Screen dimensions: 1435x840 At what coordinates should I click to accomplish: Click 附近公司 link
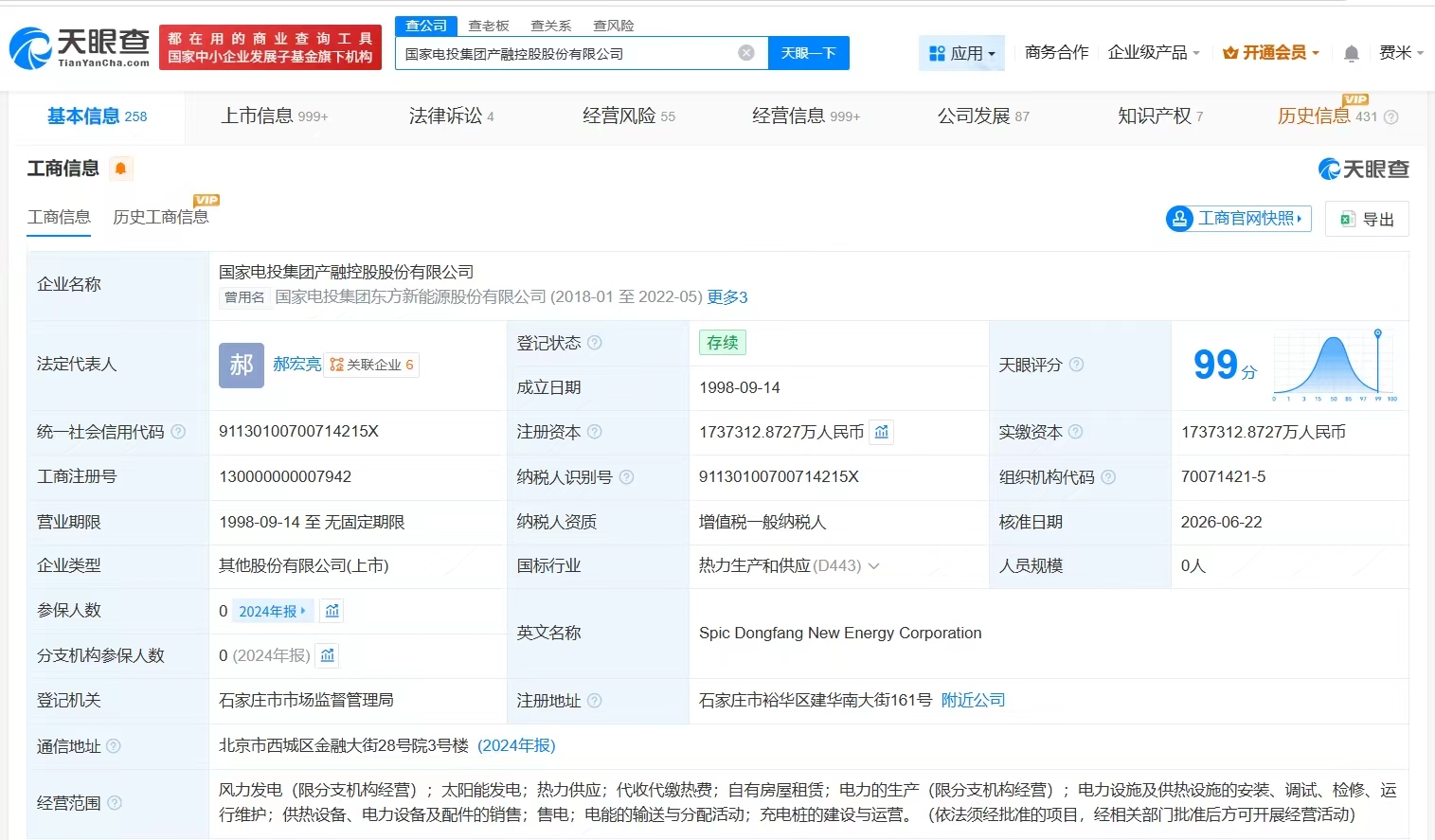pyautogui.click(x=973, y=701)
